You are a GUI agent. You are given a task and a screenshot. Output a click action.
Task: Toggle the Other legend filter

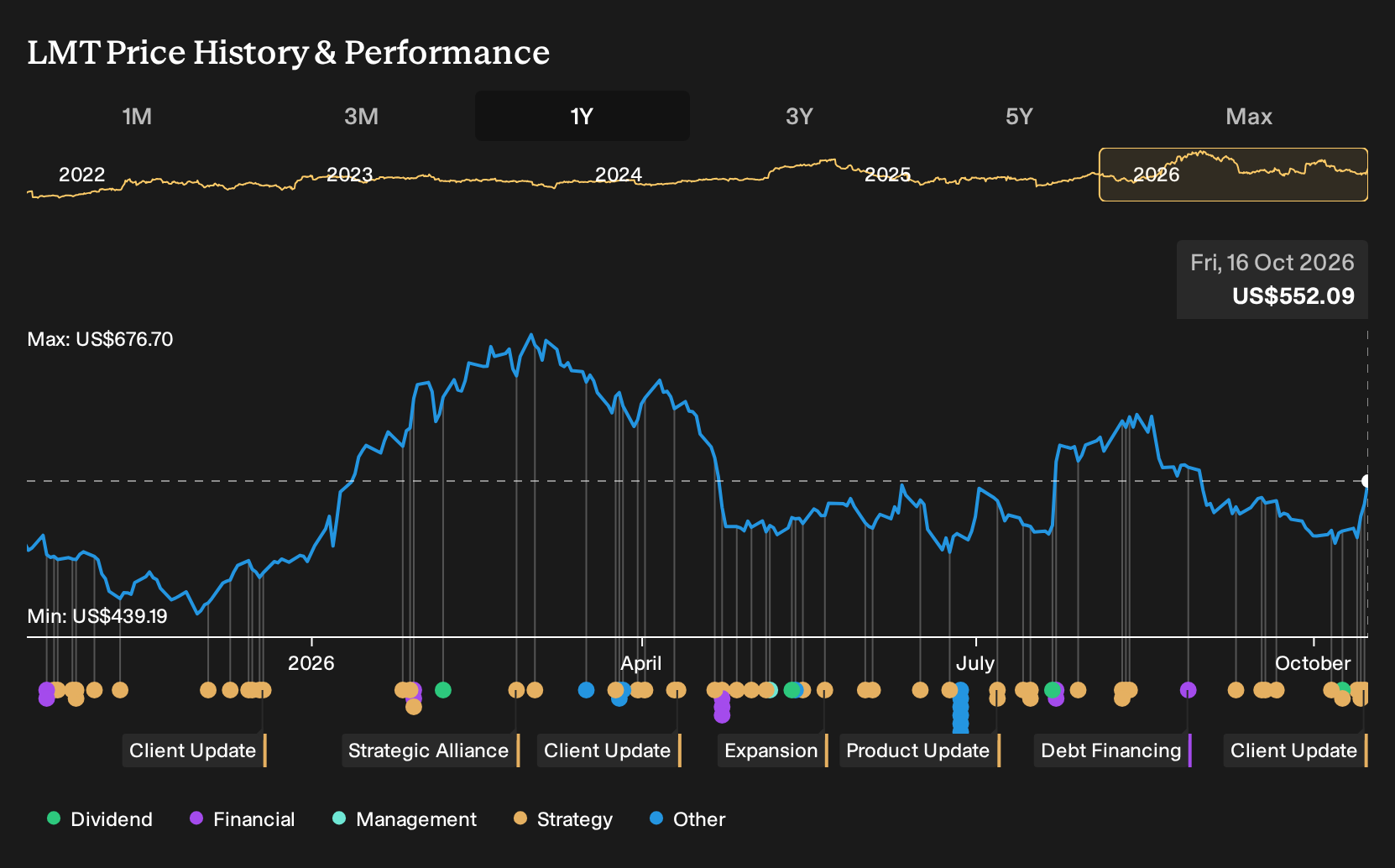(x=687, y=819)
